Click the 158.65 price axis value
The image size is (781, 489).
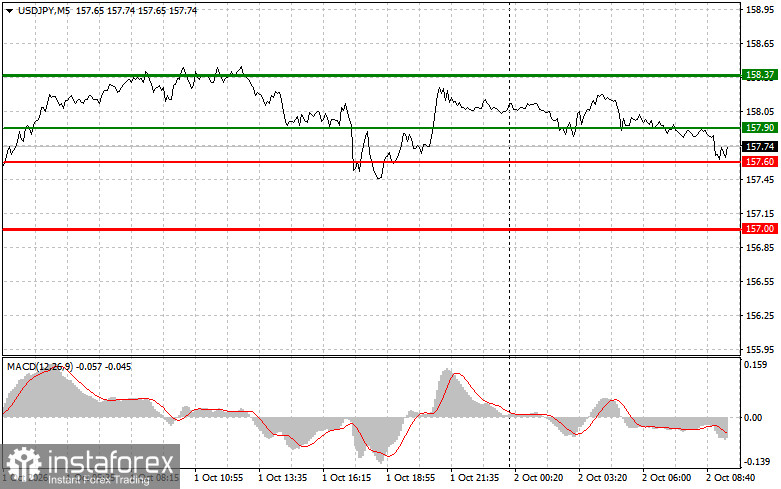point(760,44)
